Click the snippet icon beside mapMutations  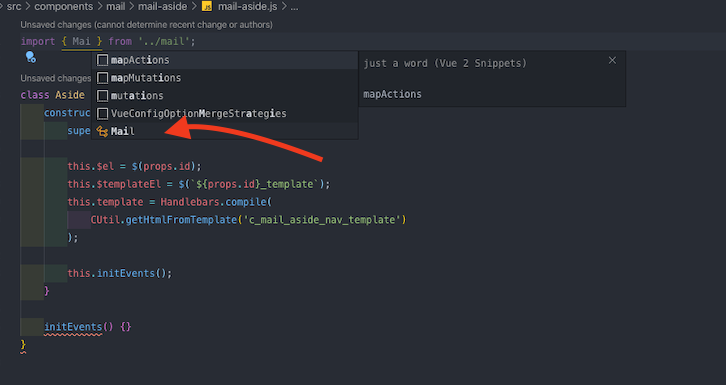pyautogui.click(x=102, y=78)
